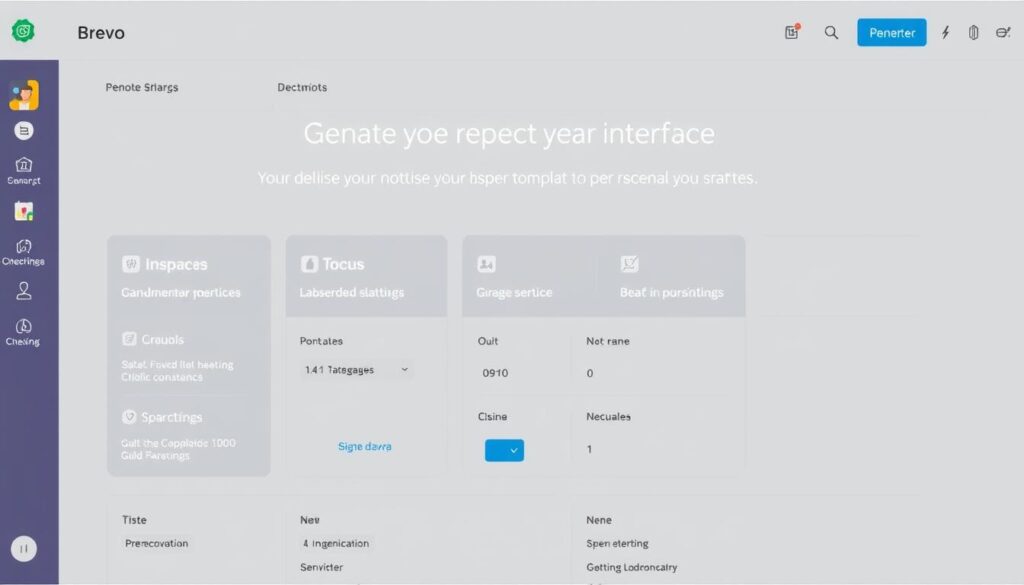Image resolution: width=1024 pixels, height=585 pixels.
Task: Open the user avatar in the sidebar
Action: 24,95
